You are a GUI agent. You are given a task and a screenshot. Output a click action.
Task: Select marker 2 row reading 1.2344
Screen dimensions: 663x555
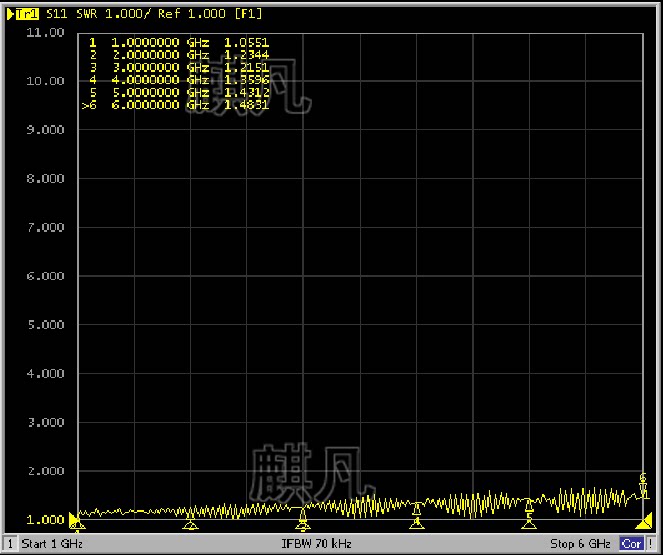[x=179, y=55]
